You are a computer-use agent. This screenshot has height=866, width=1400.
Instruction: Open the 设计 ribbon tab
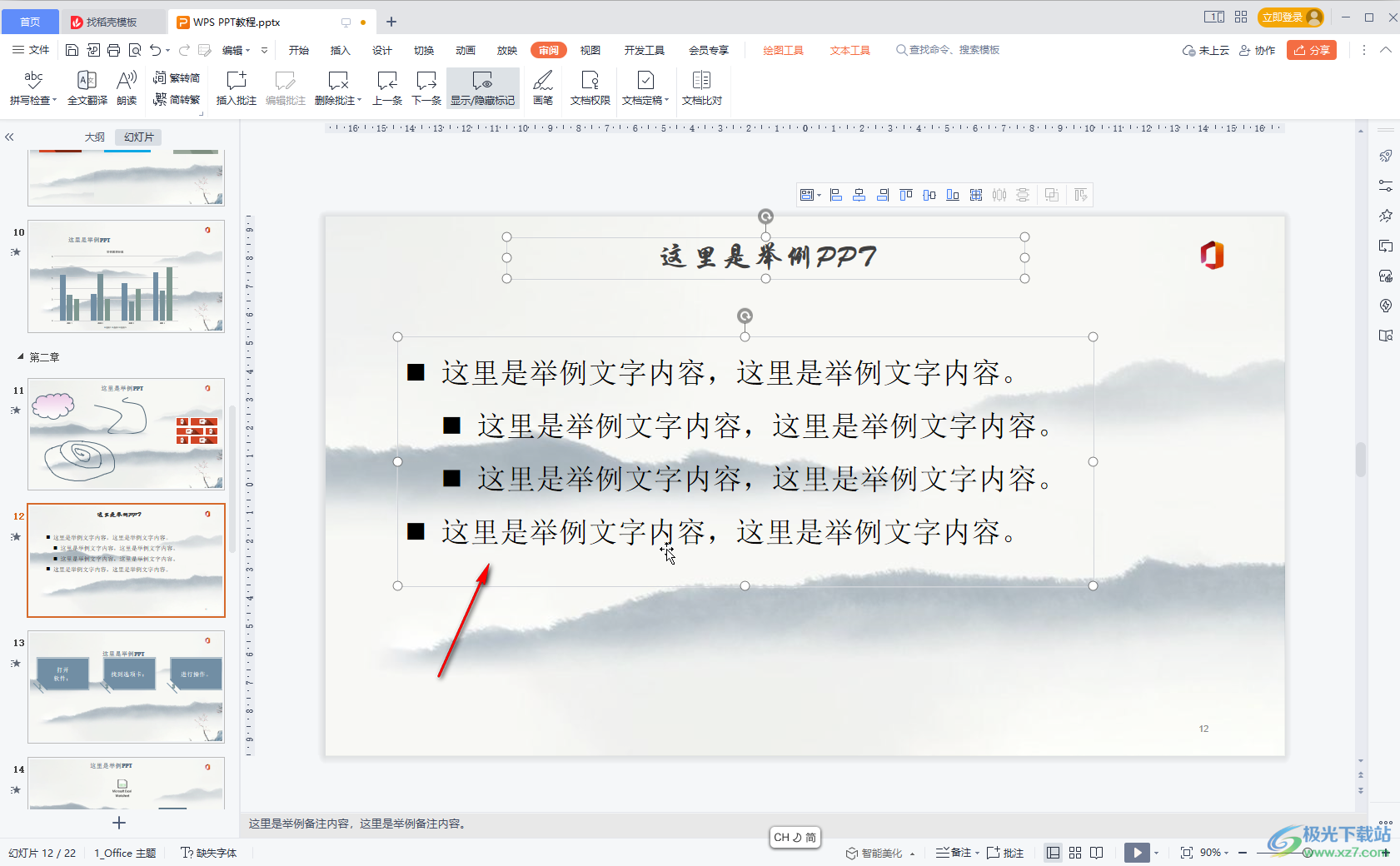(382, 50)
